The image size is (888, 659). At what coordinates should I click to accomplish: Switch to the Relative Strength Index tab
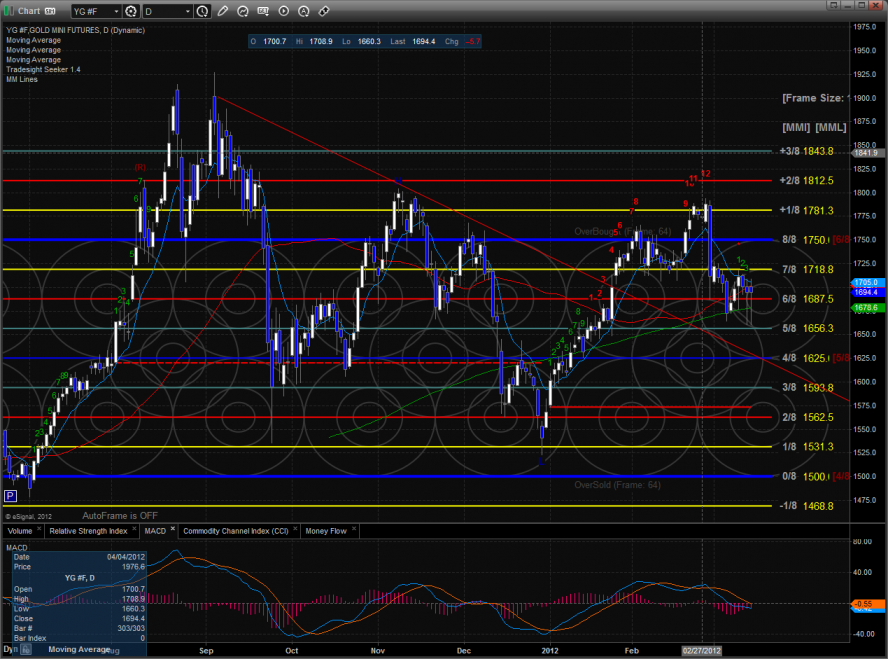tap(87, 531)
